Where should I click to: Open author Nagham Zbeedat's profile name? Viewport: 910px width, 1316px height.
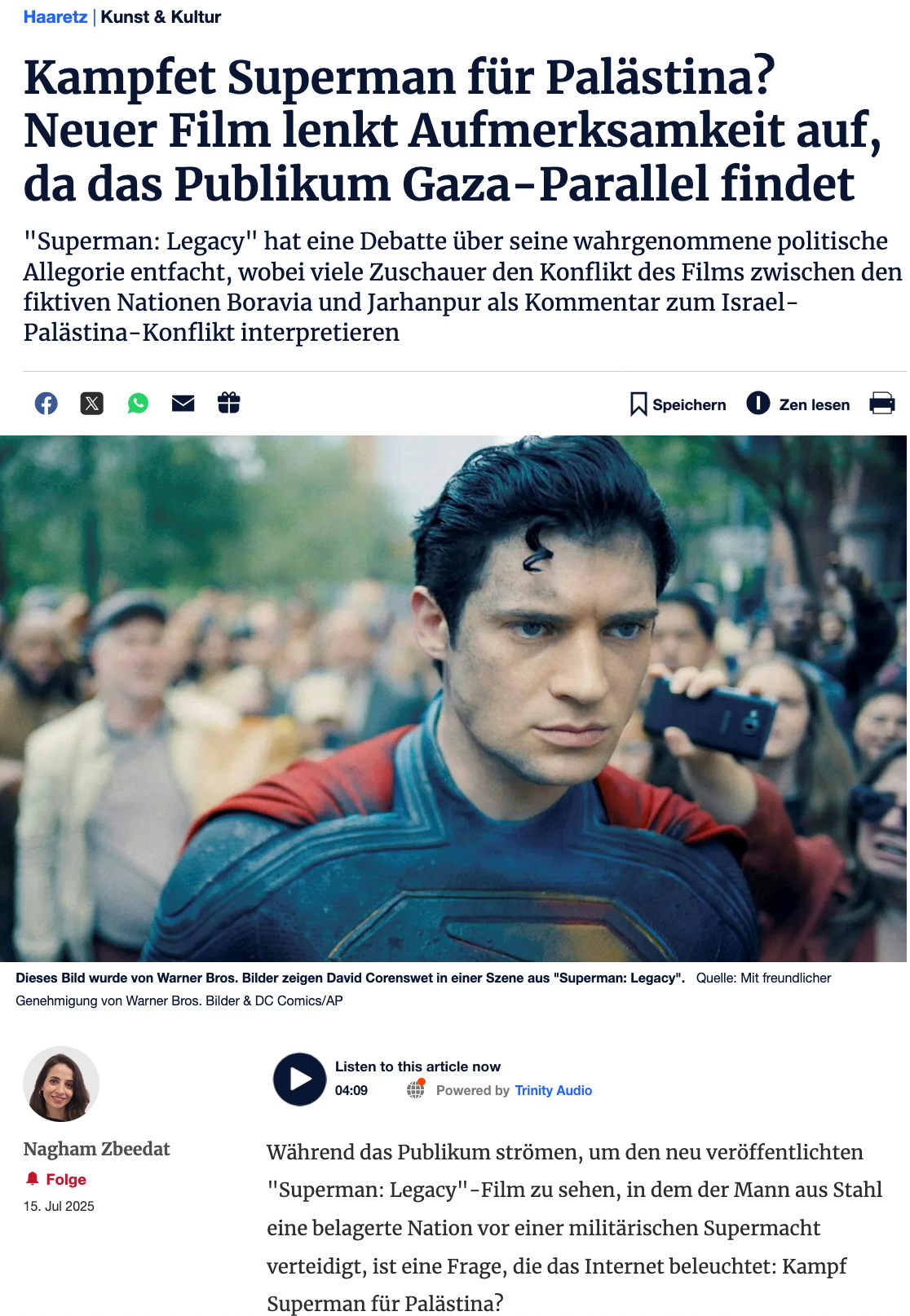[97, 1149]
